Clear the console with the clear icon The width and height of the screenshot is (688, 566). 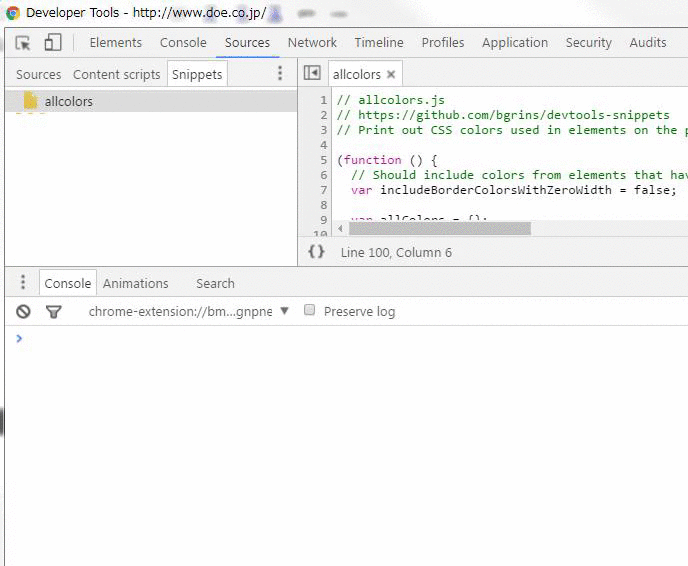point(23,312)
